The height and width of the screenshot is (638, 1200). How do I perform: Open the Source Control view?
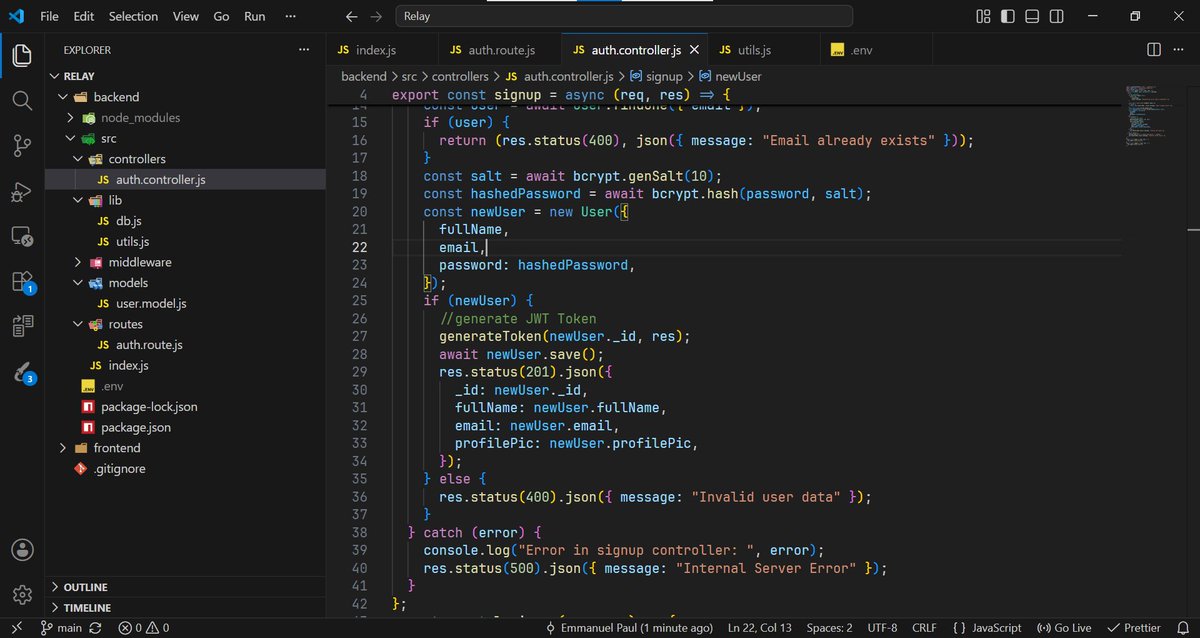click(22, 146)
